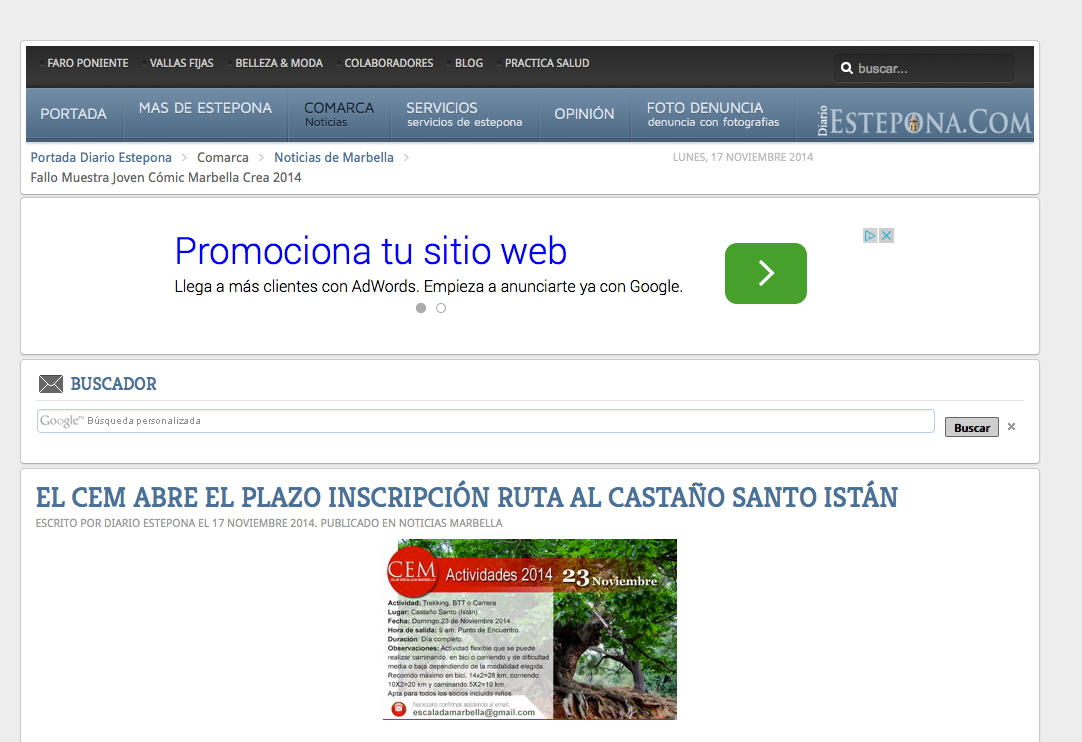Screen dimensions: 1082x742
Task: Click the green arrow button on ad
Action: click(x=765, y=273)
